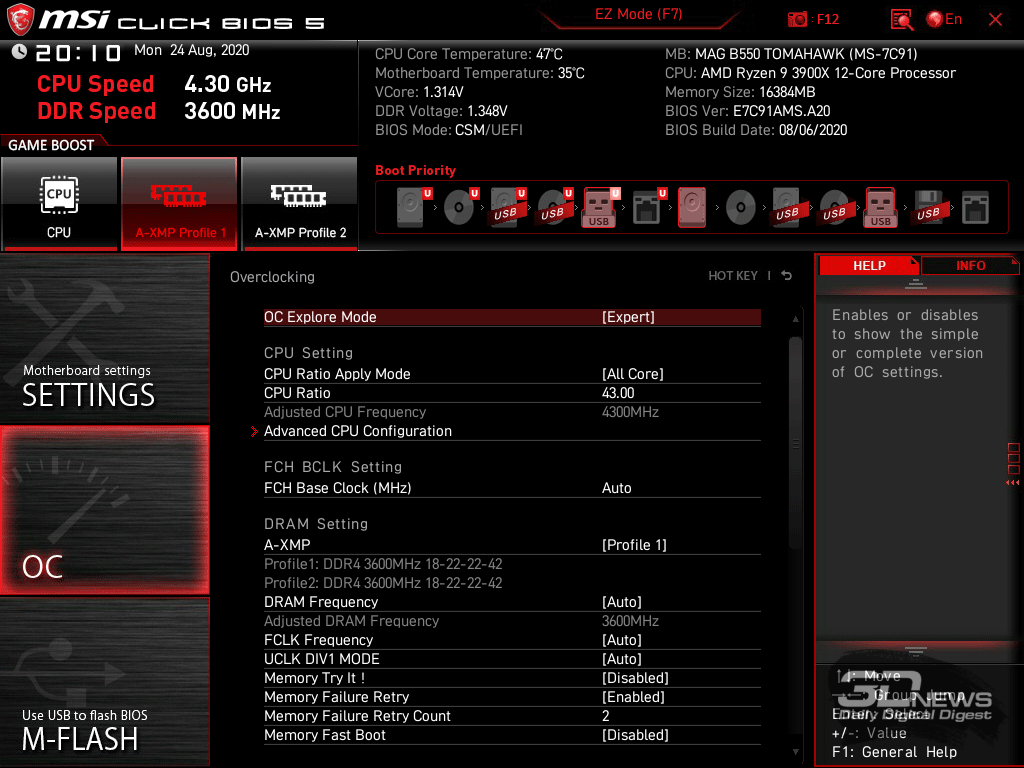
Task: Click the legacy USB key boot icon
Action: tap(881, 207)
